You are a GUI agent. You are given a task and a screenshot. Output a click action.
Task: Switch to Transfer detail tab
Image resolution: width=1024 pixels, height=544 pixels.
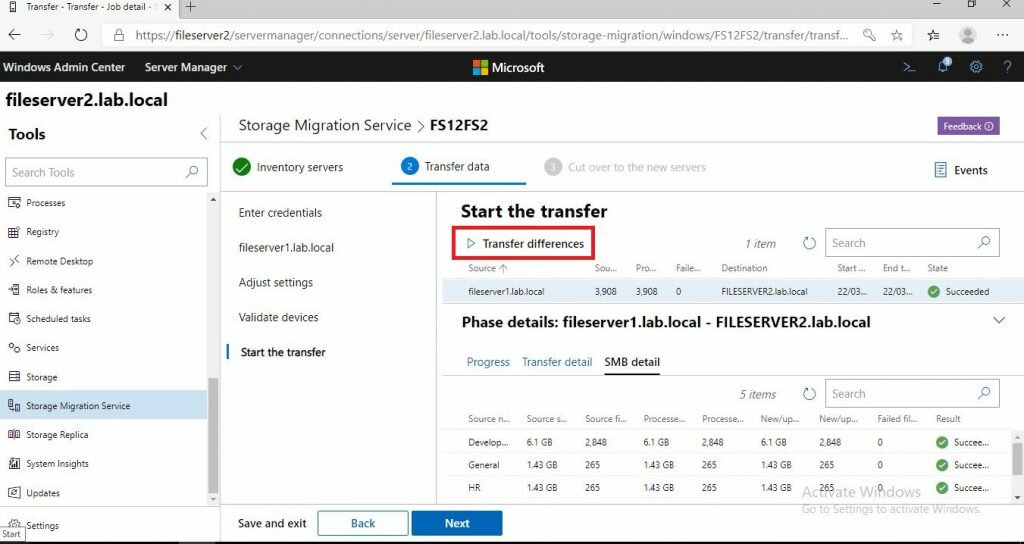click(557, 362)
